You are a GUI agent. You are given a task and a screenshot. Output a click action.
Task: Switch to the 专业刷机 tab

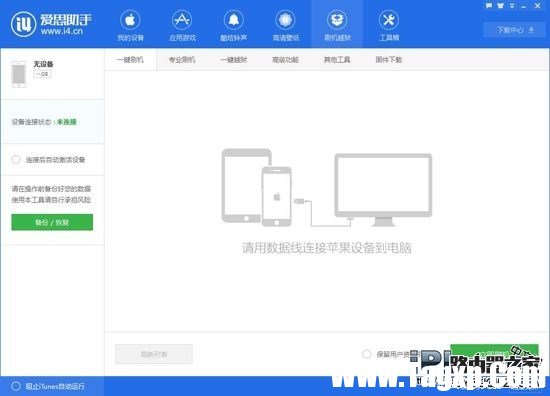[182, 60]
